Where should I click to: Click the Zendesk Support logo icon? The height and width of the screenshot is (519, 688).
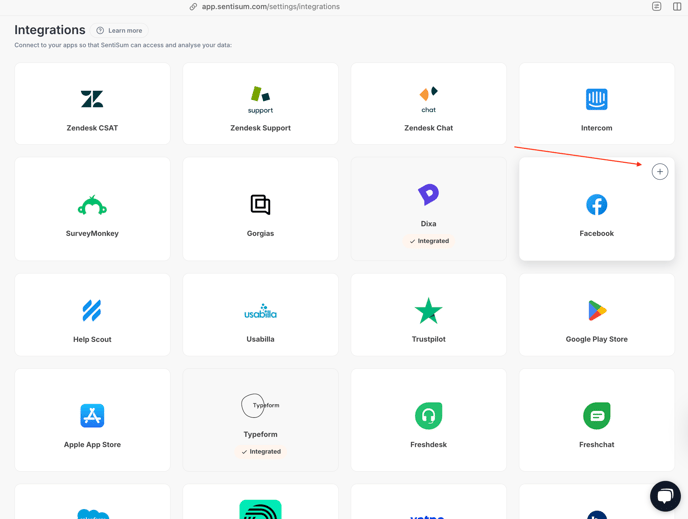(x=260, y=100)
